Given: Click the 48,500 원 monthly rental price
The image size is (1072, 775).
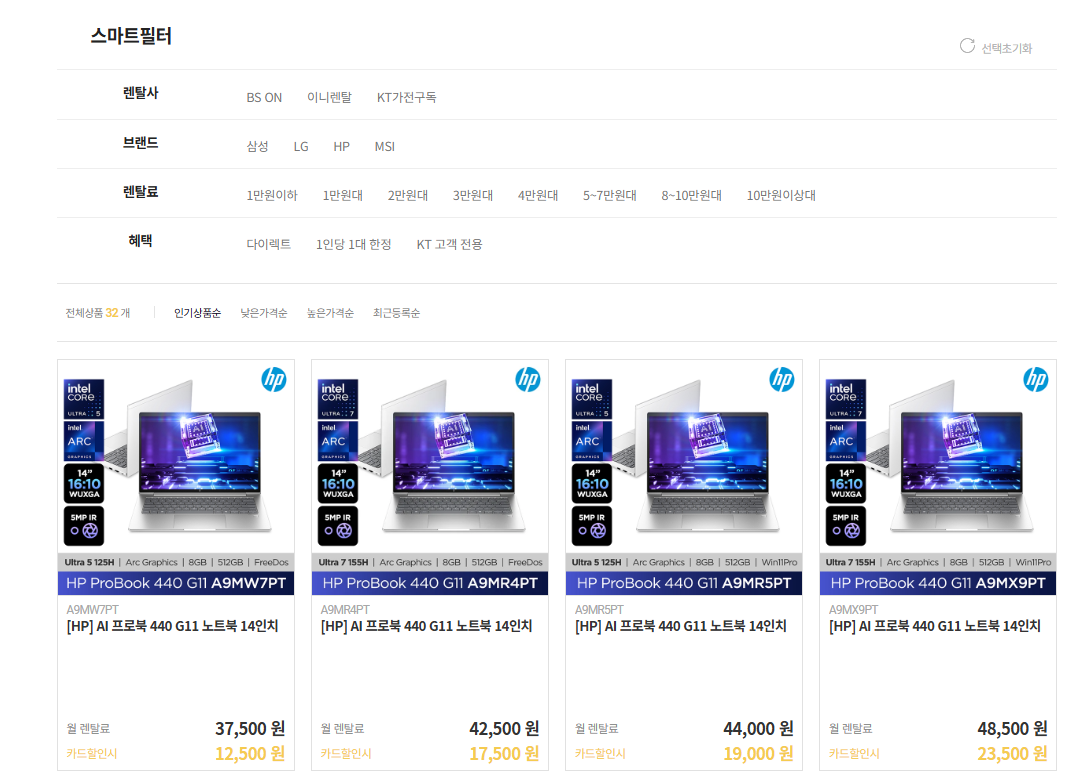Looking at the screenshot, I should [x=1012, y=729].
